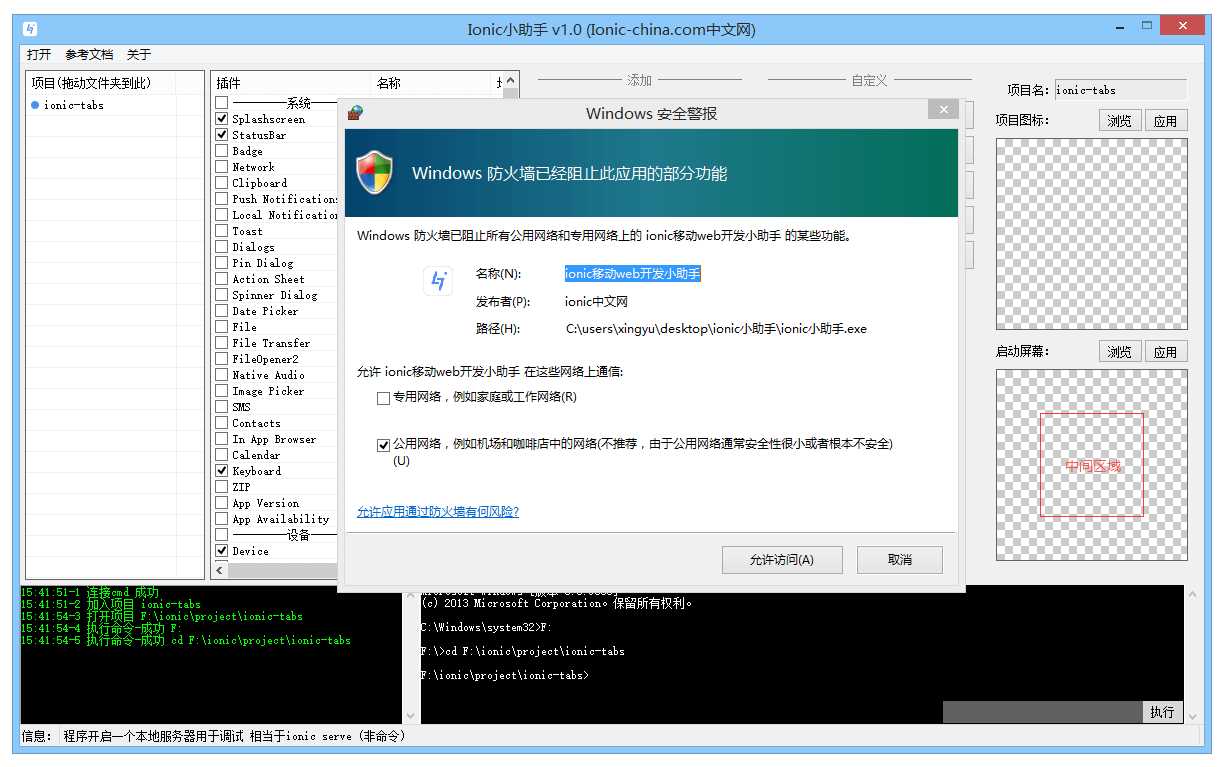This screenshot has height=767, width=1229.
Task: Enable the Badge plugin checkbox
Action: 222,151
